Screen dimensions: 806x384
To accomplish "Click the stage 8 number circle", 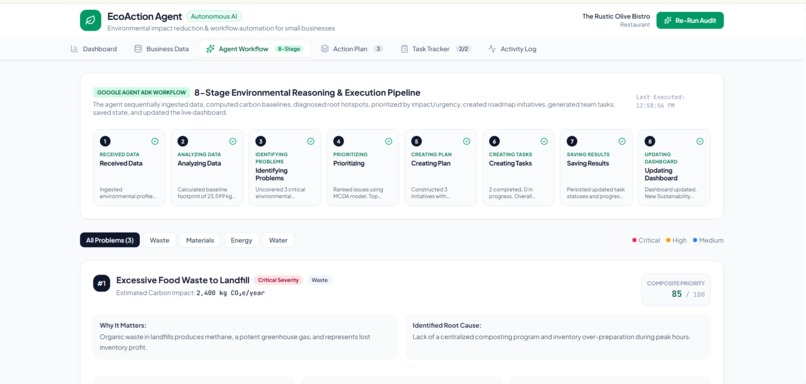I will click(x=650, y=141).
